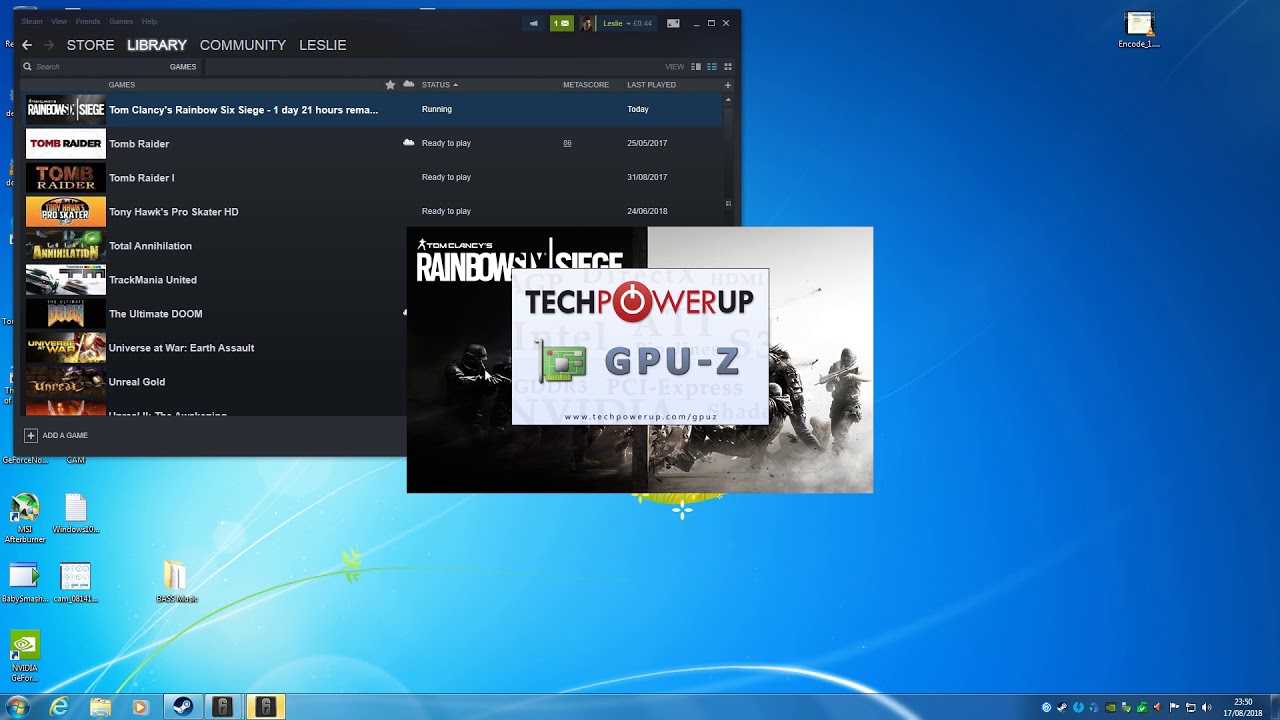Viewport: 1280px width, 720px height.
Task: Sort by the LAST PLAYED column header
Action: click(x=651, y=85)
